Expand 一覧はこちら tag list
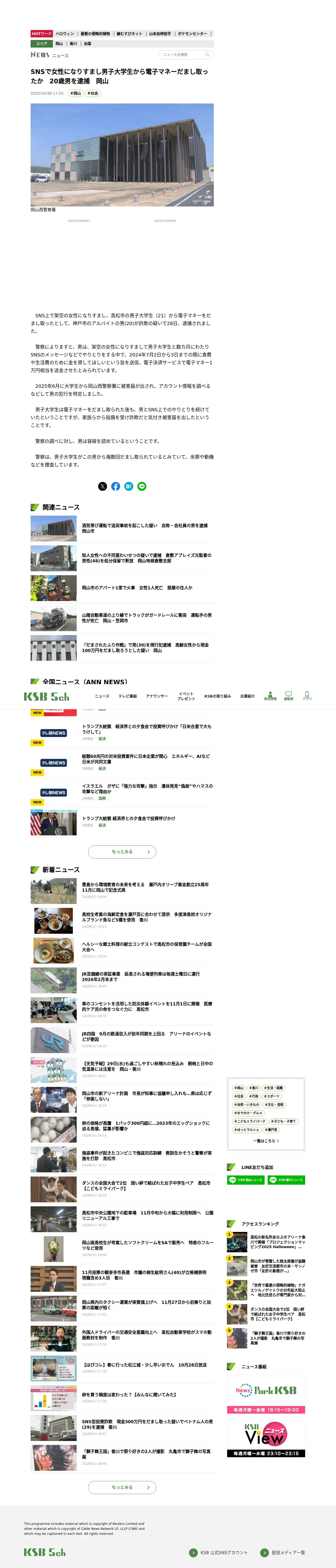Screen dimensions: 336x1568 tap(266, 1141)
